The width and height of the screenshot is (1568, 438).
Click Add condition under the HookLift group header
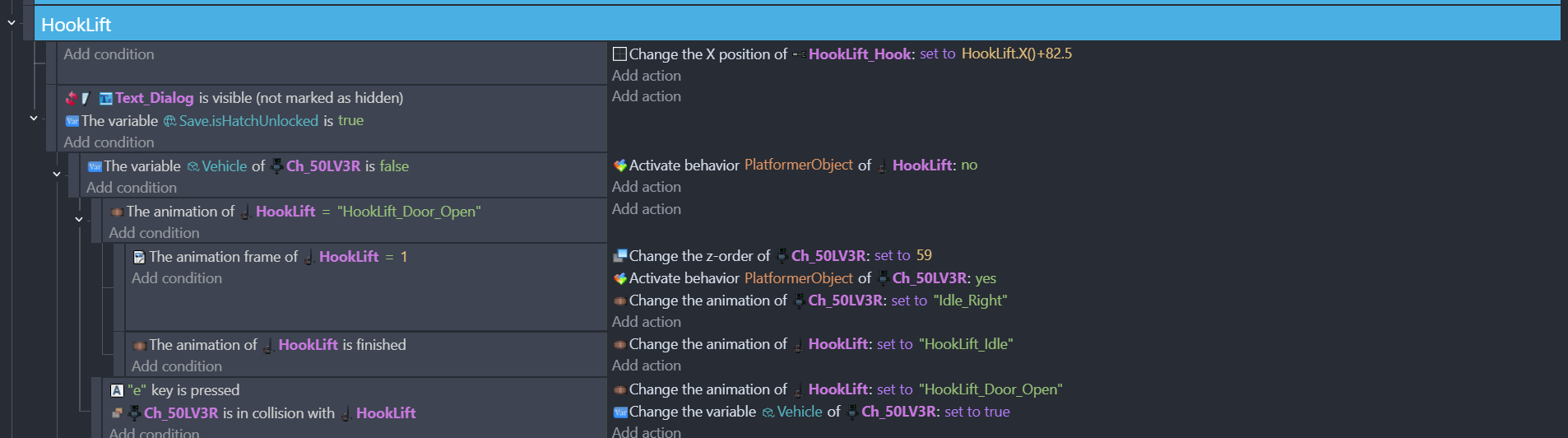tap(109, 54)
